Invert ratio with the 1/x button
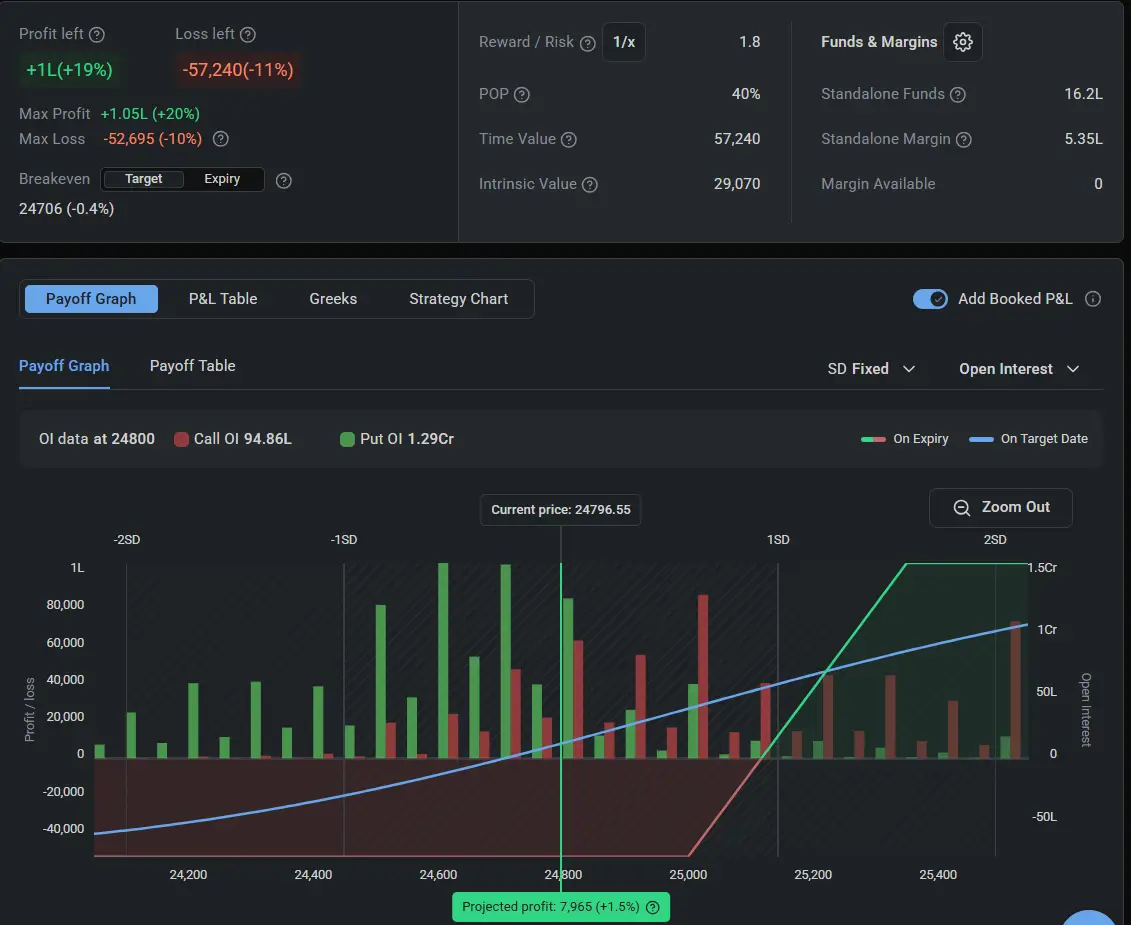 tap(623, 42)
